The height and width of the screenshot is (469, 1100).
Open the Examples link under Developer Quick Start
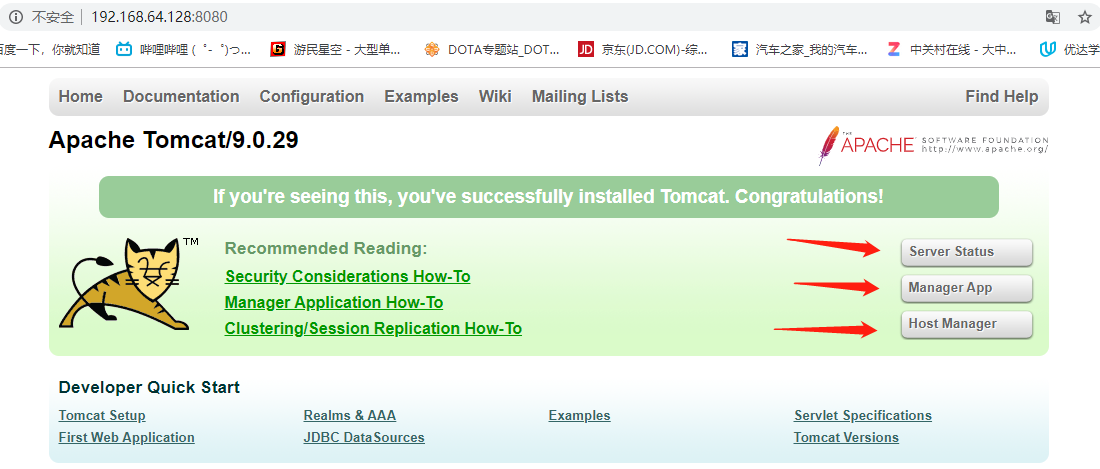click(579, 416)
